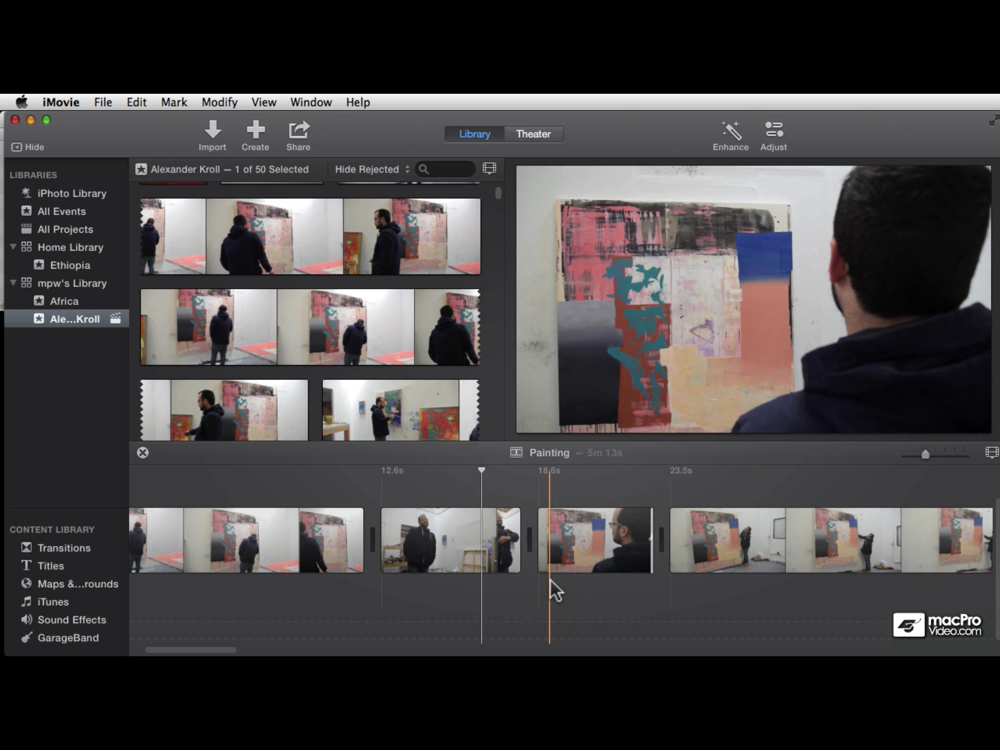Apply Enhance magic wand
Viewport: 1000px width, 750px height.
pos(731,130)
